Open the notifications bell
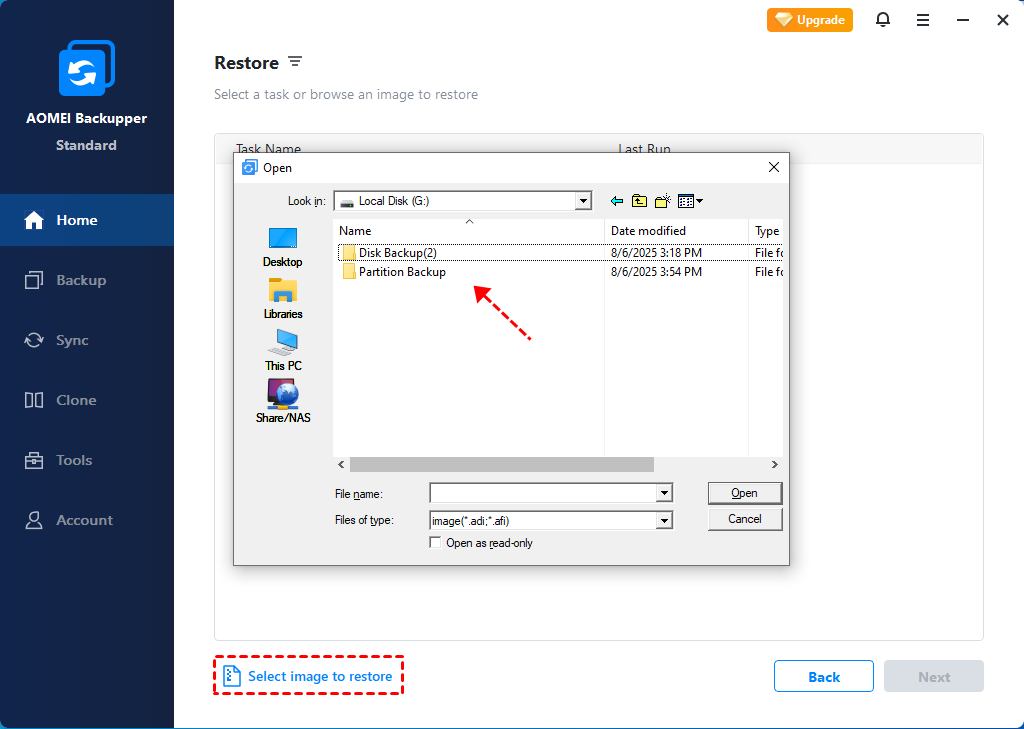Screen dimensions: 1024x729 883,20
